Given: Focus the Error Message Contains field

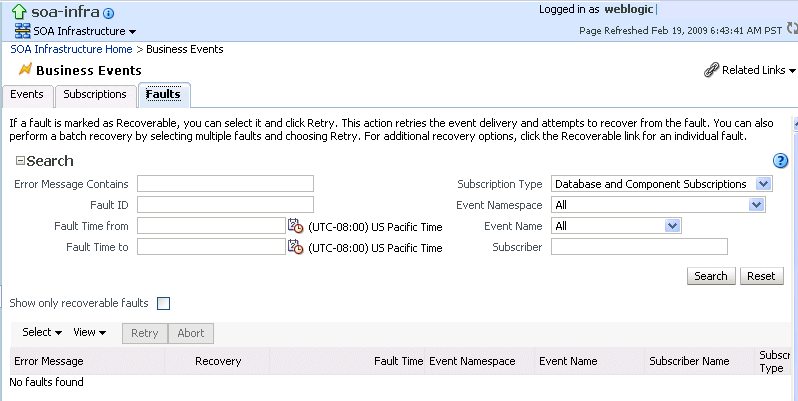Looking at the screenshot, I should click(x=225, y=184).
